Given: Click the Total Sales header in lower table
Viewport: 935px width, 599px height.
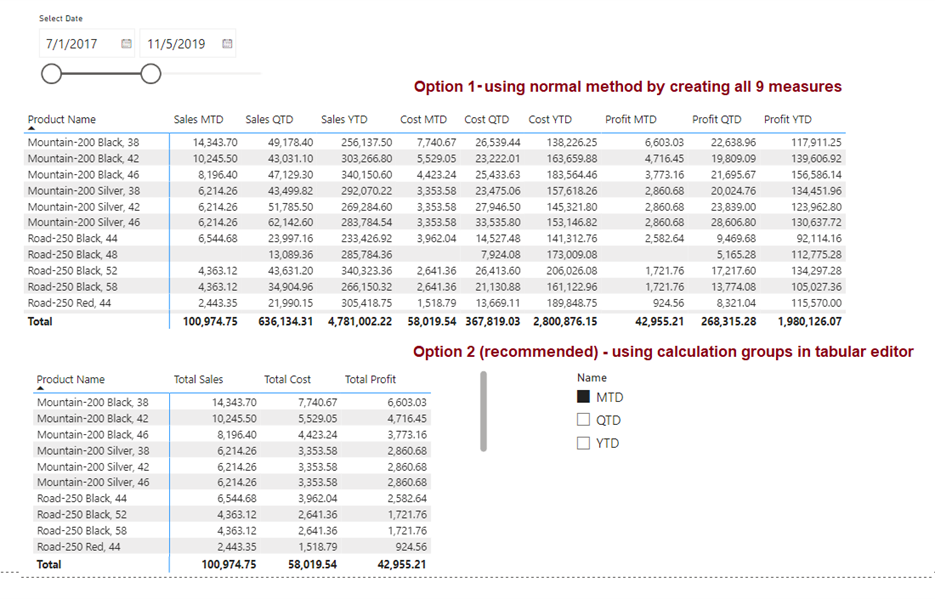Looking at the screenshot, I should pyautogui.click(x=198, y=380).
